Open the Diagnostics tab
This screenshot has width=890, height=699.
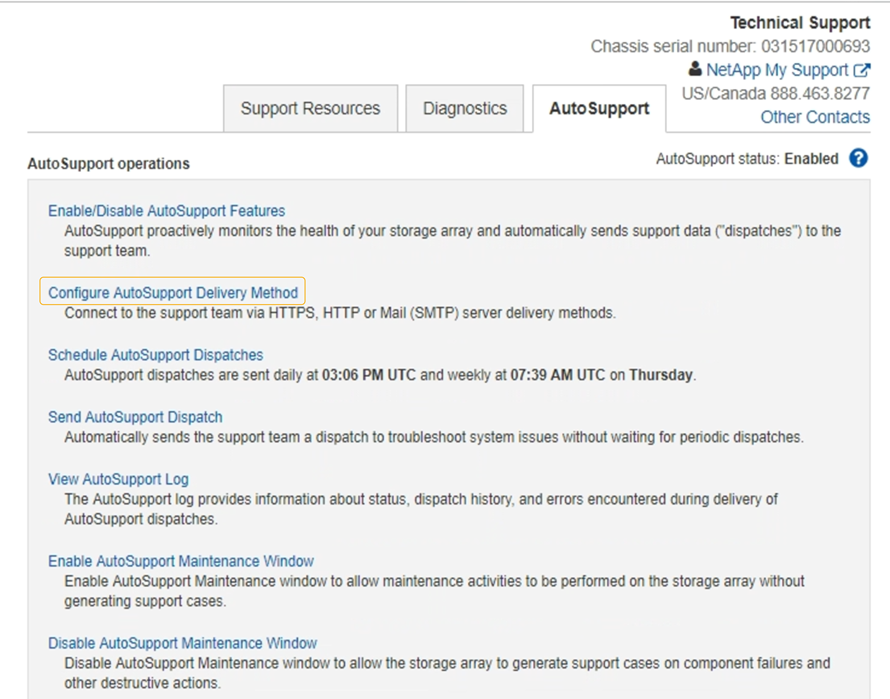[464, 108]
